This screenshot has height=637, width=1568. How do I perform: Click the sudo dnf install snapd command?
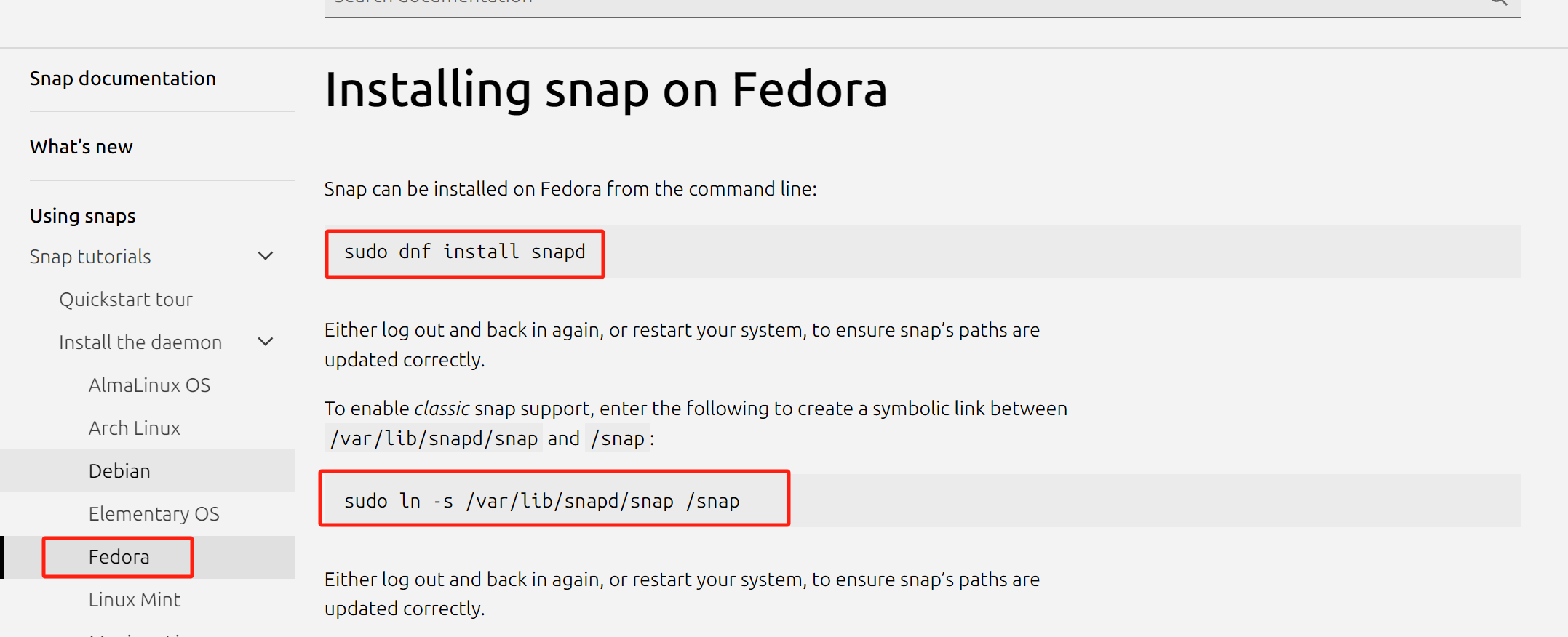pyautogui.click(x=464, y=252)
